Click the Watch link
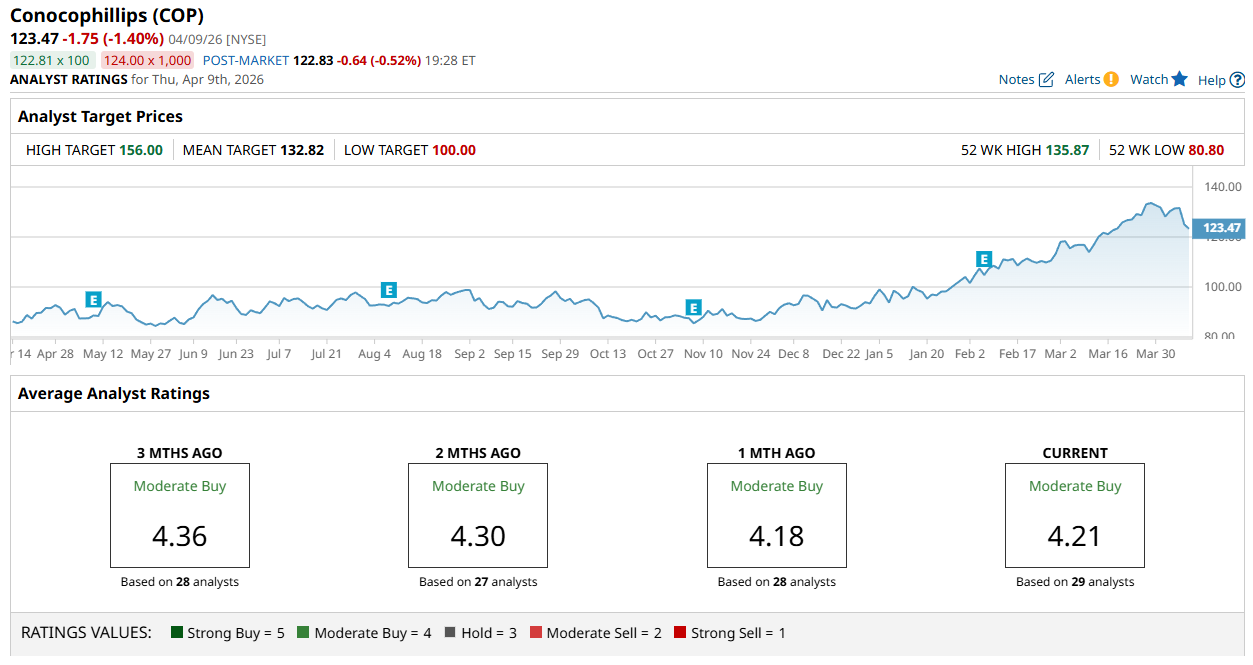The image size is (1253, 665). click(1149, 80)
